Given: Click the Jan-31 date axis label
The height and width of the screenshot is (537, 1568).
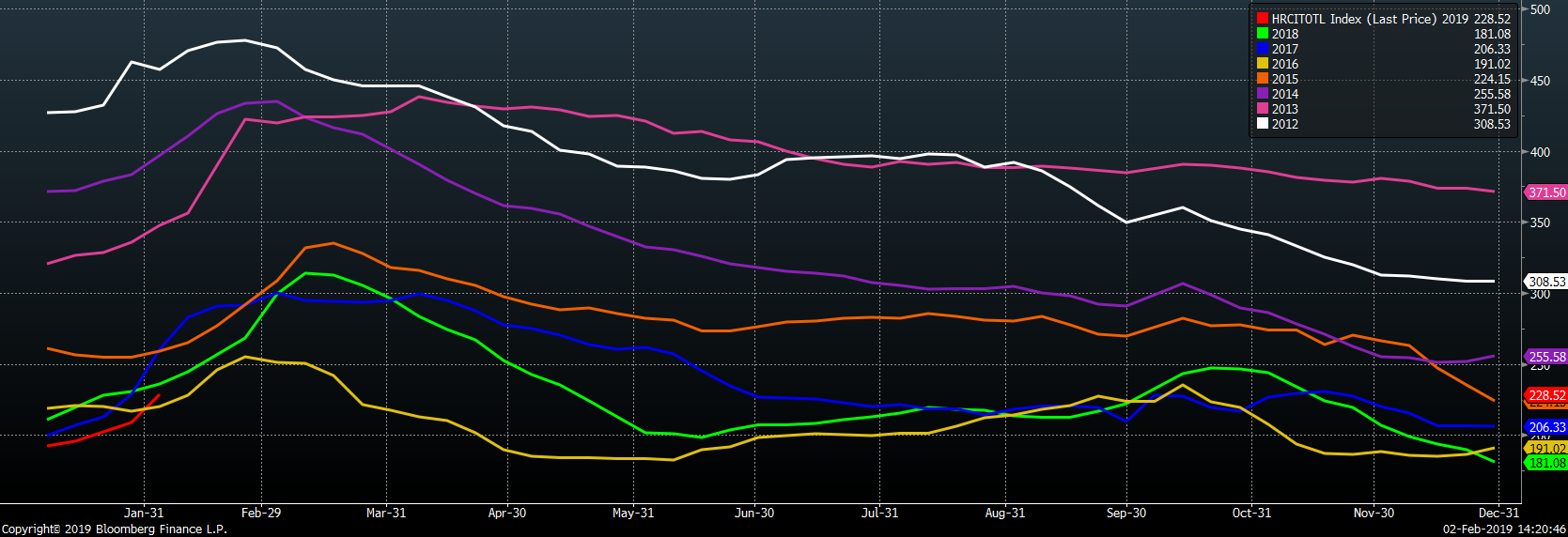Looking at the screenshot, I should (144, 513).
